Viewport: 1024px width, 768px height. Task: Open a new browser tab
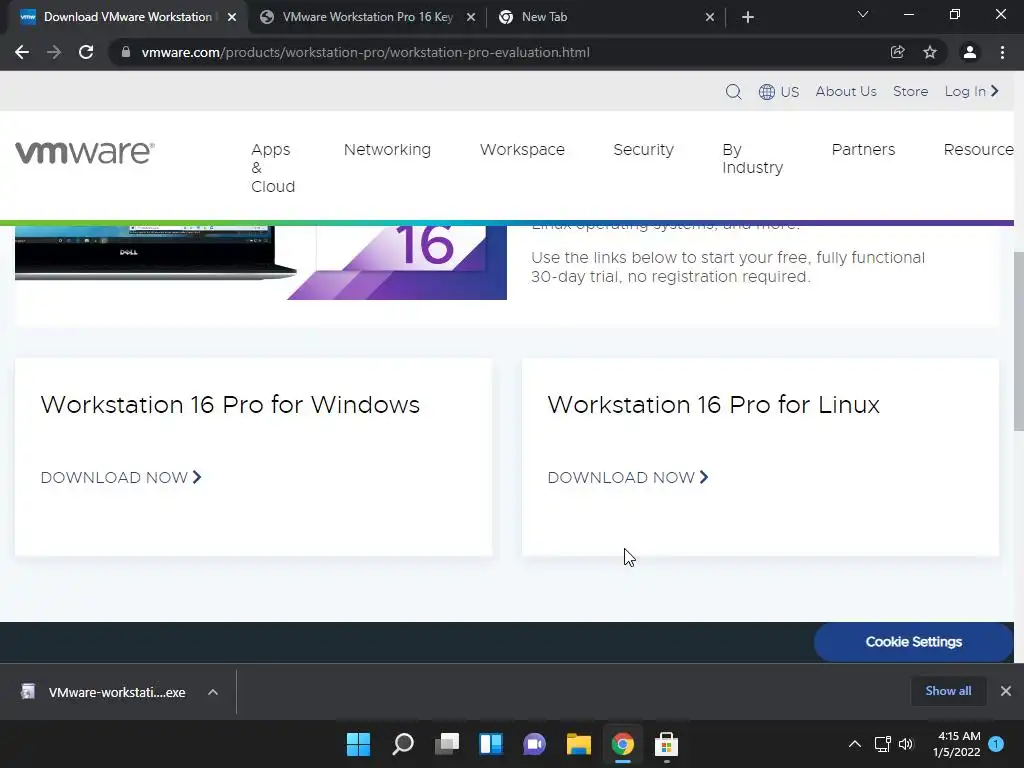pos(748,17)
